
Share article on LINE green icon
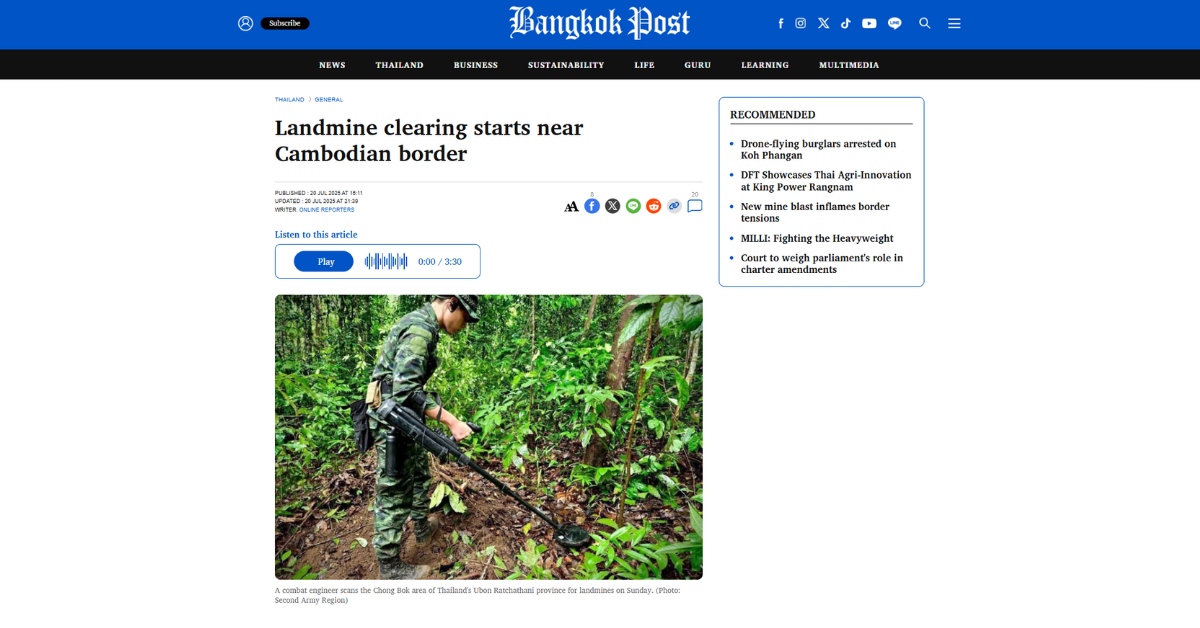(x=633, y=206)
